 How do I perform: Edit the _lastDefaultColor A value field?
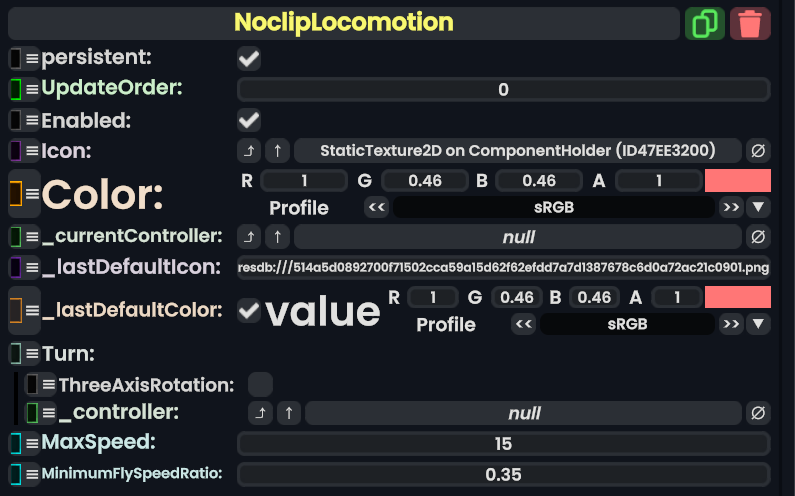(677, 297)
